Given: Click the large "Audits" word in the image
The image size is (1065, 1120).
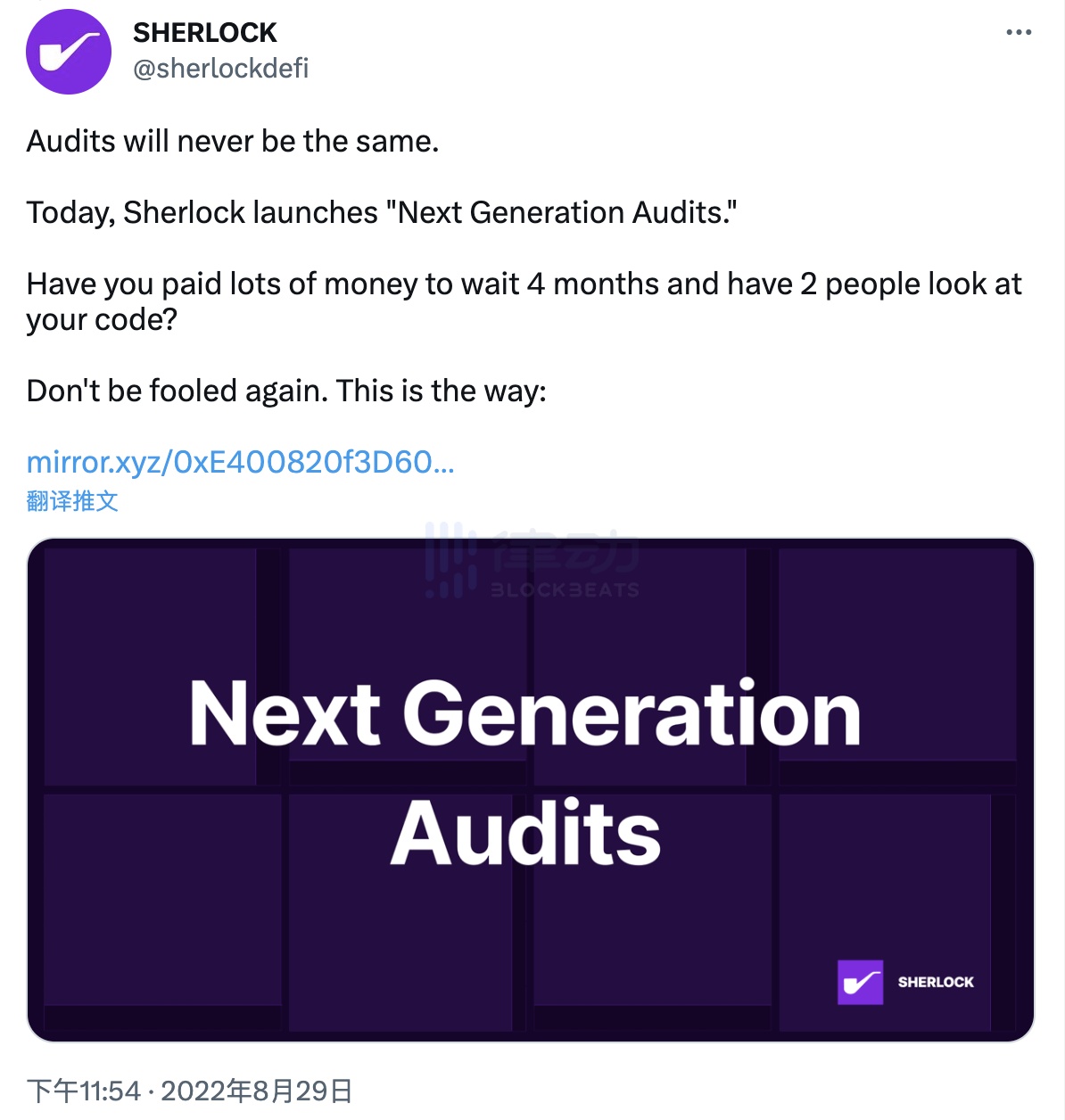Looking at the screenshot, I should click(x=526, y=833).
